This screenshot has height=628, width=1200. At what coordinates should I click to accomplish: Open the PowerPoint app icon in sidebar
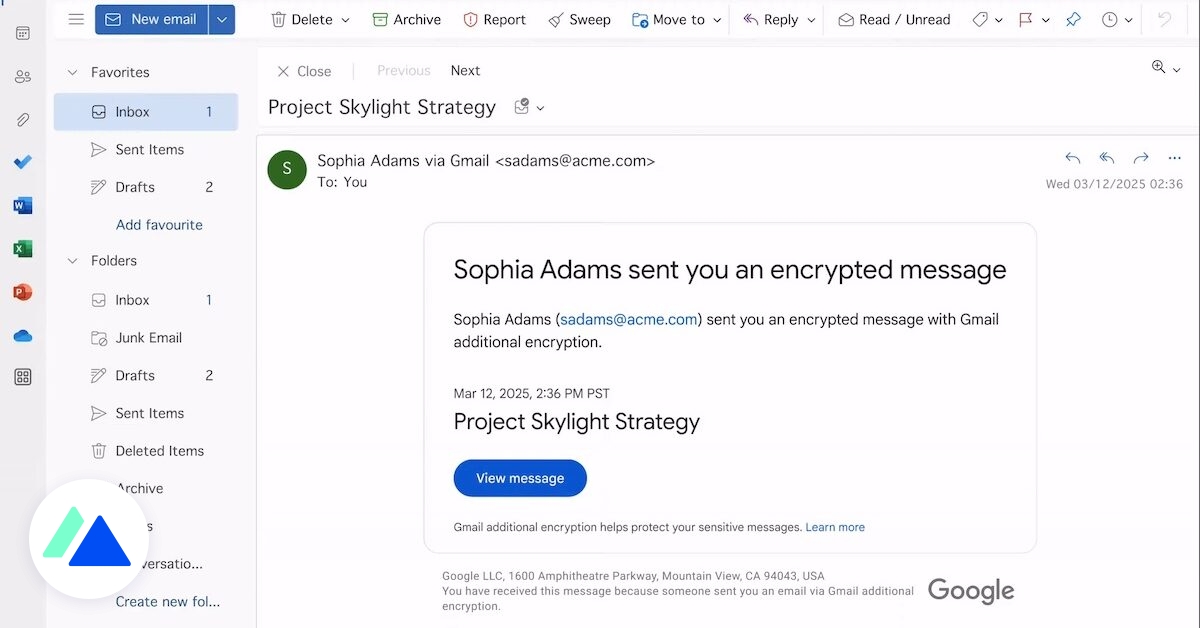[x=23, y=292]
